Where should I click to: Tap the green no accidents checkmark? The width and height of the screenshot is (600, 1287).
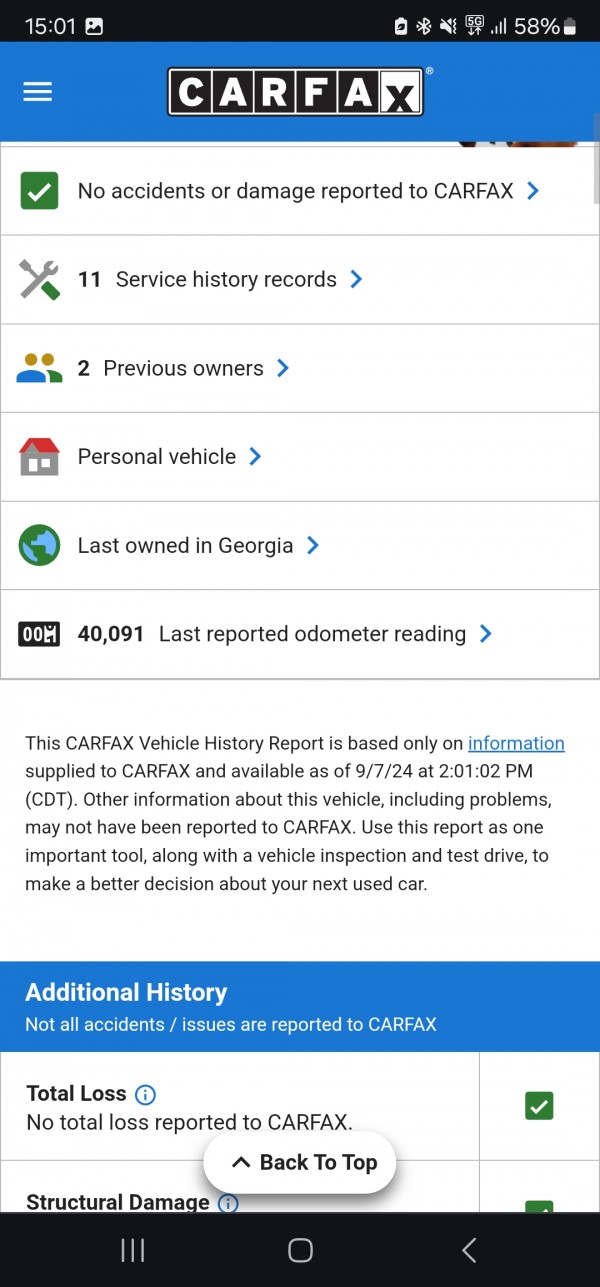pos(40,191)
